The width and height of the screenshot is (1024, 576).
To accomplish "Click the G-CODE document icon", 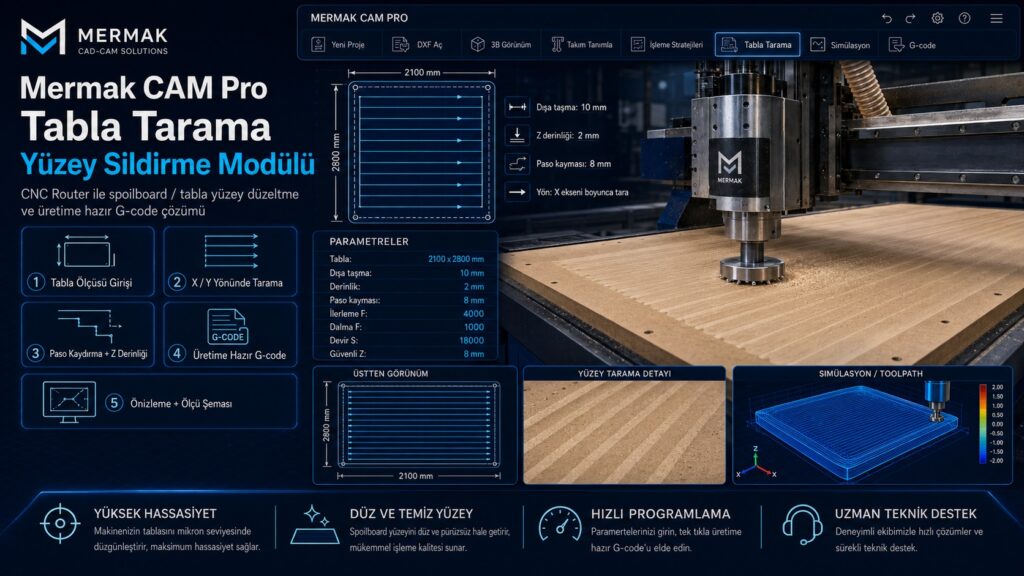I will point(227,327).
